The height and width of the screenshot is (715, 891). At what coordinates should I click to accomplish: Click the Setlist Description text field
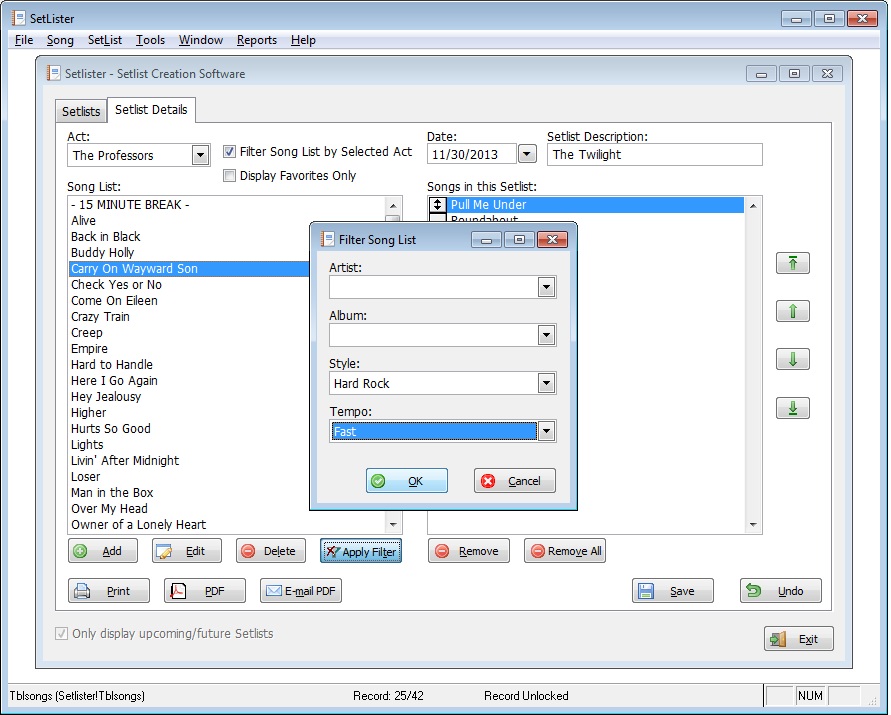(654, 155)
